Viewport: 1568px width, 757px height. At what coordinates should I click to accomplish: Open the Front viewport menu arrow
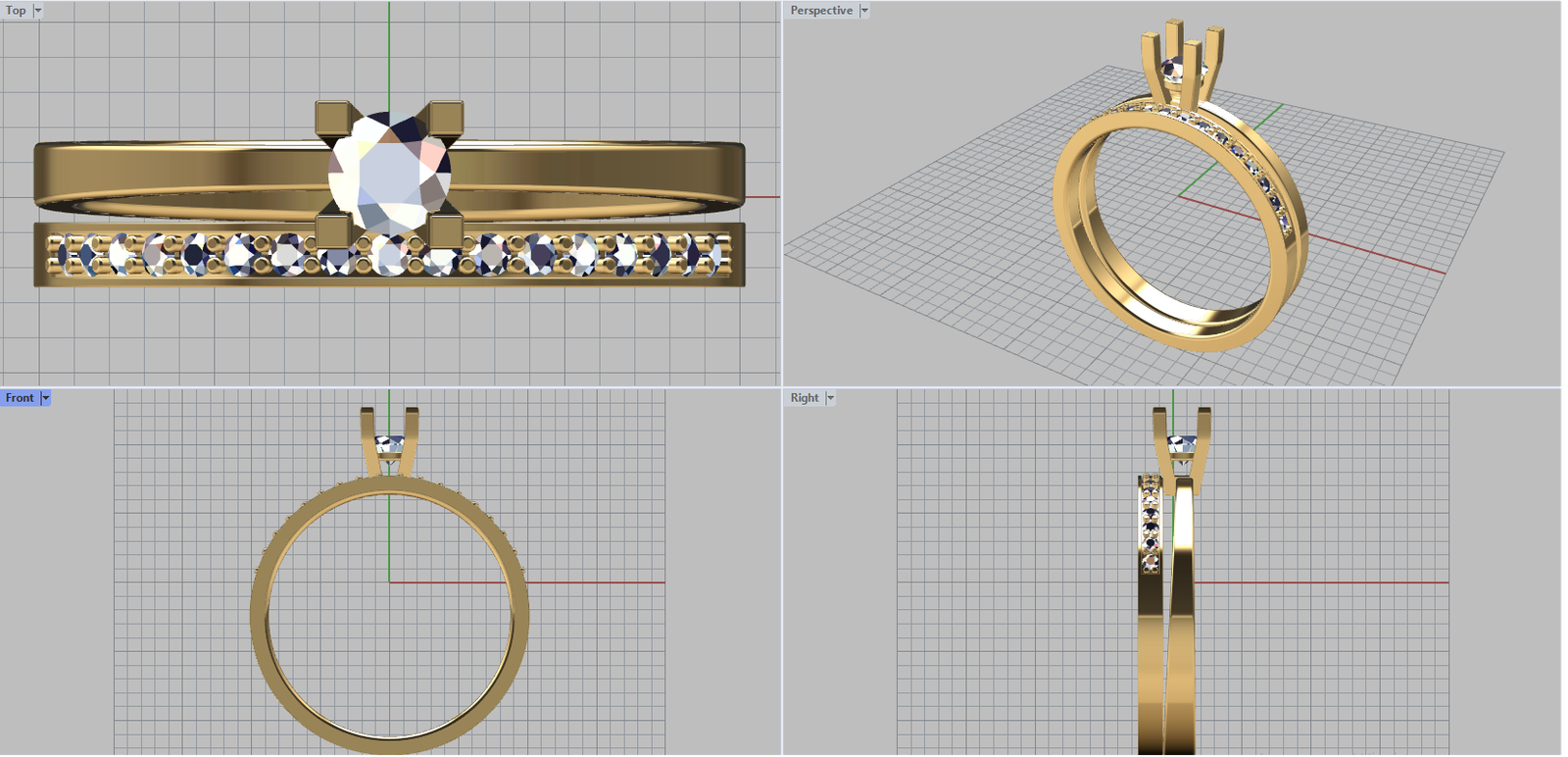45,398
